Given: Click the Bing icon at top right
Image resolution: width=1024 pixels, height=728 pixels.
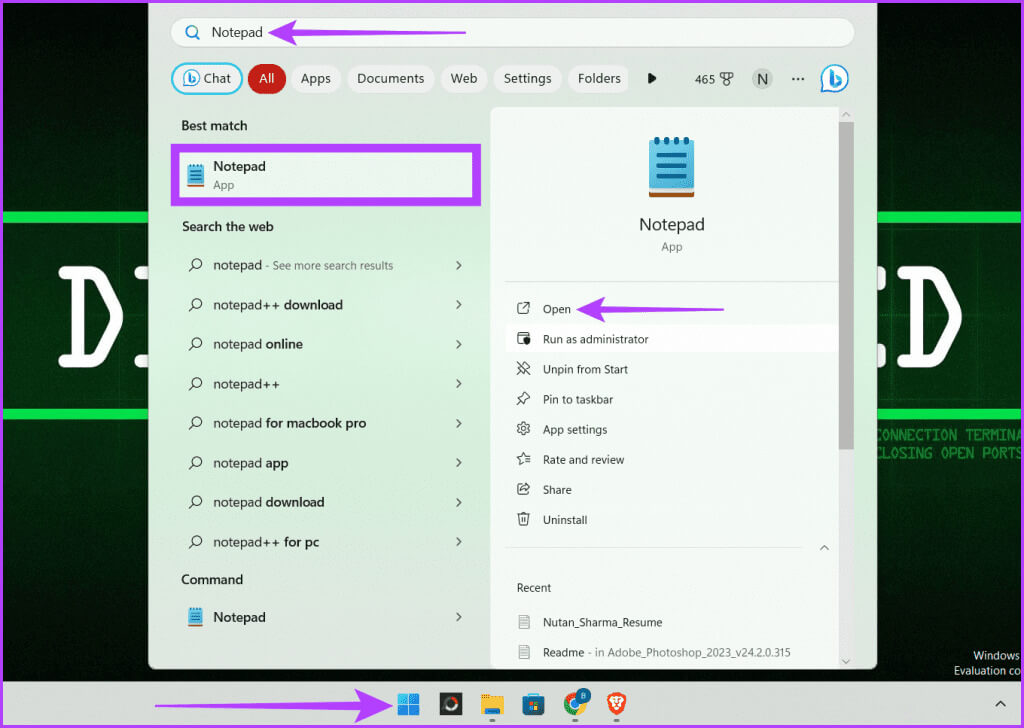Looking at the screenshot, I should [x=834, y=79].
